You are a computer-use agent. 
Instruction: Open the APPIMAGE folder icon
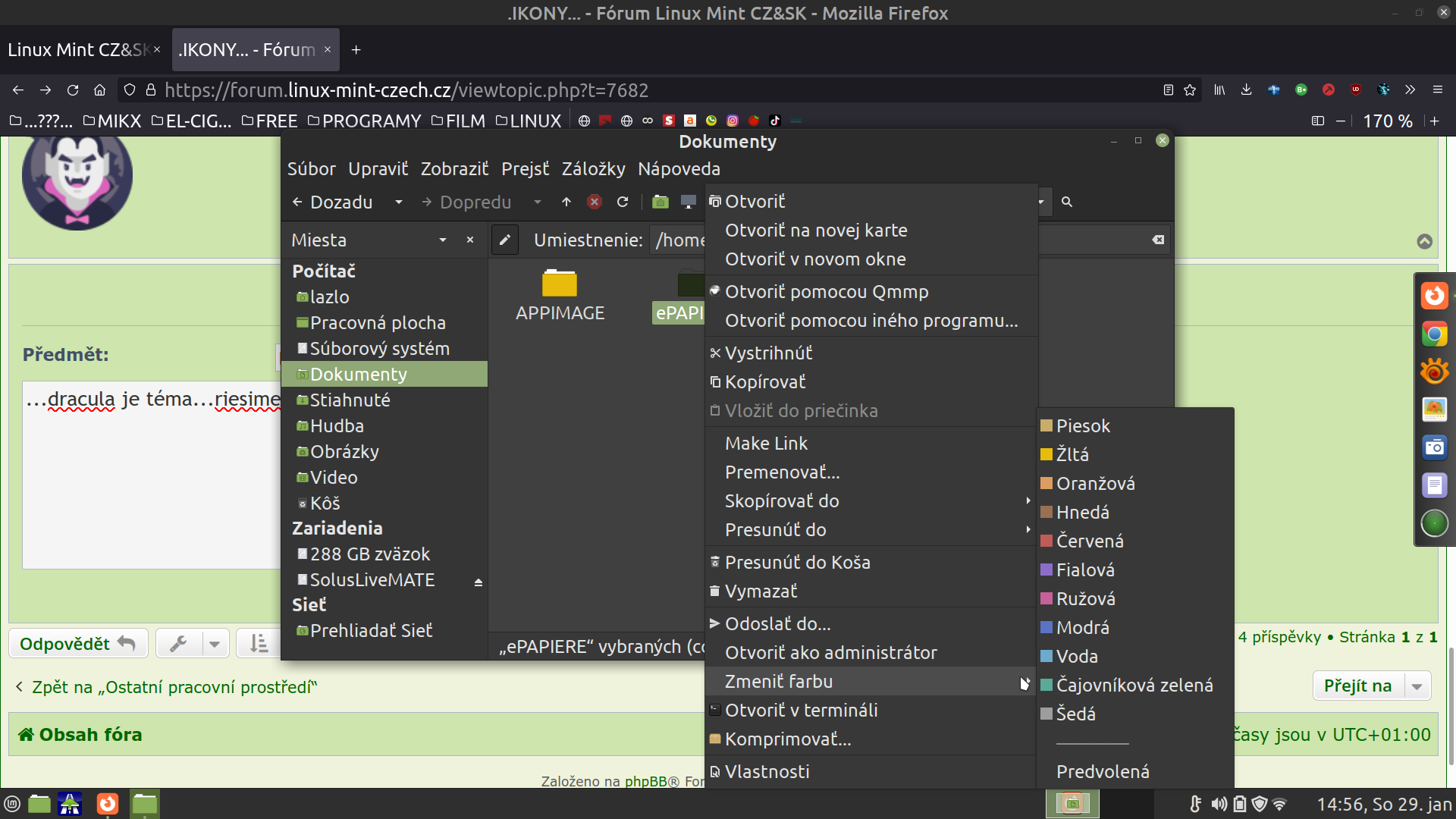click(x=560, y=285)
